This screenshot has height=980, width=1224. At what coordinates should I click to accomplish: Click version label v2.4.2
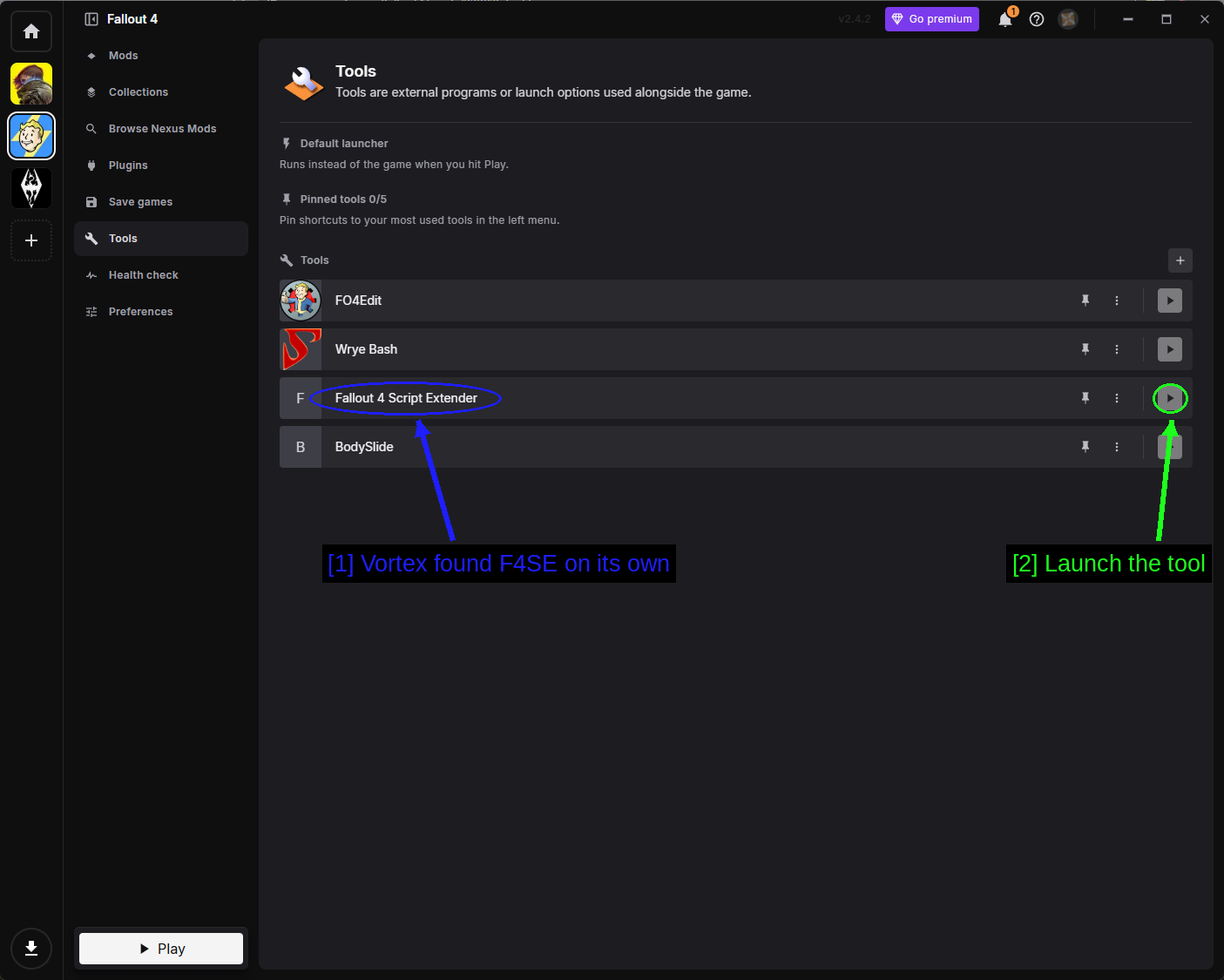854,19
